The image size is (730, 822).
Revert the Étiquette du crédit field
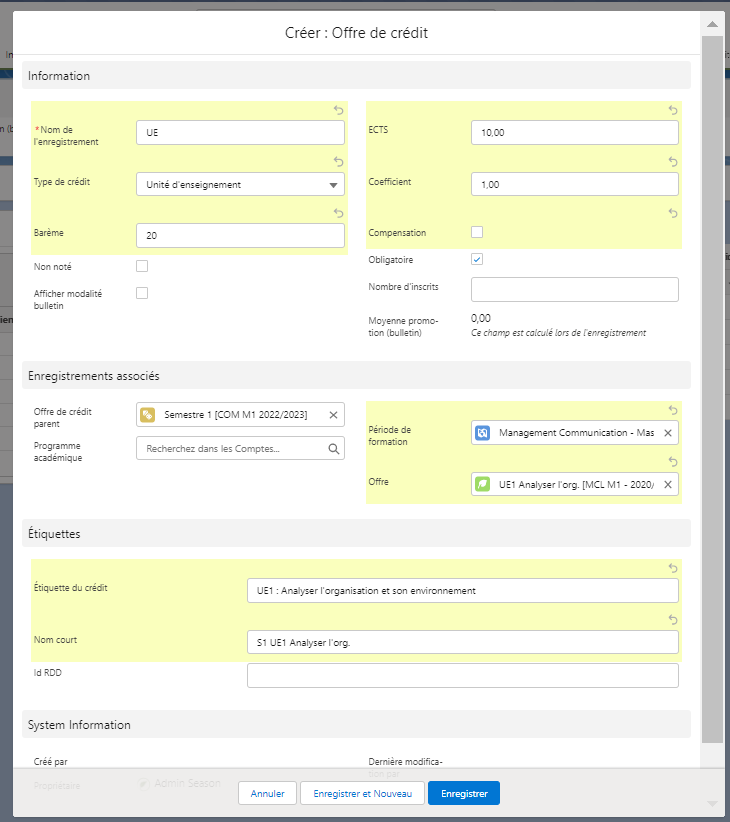(x=672, y=568)
